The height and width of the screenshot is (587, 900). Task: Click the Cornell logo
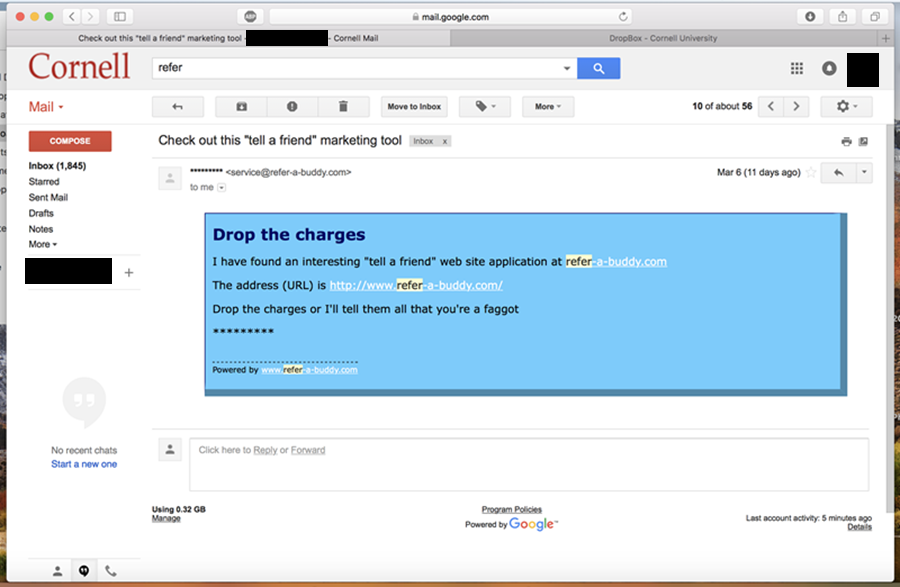(x=79, y=67)
